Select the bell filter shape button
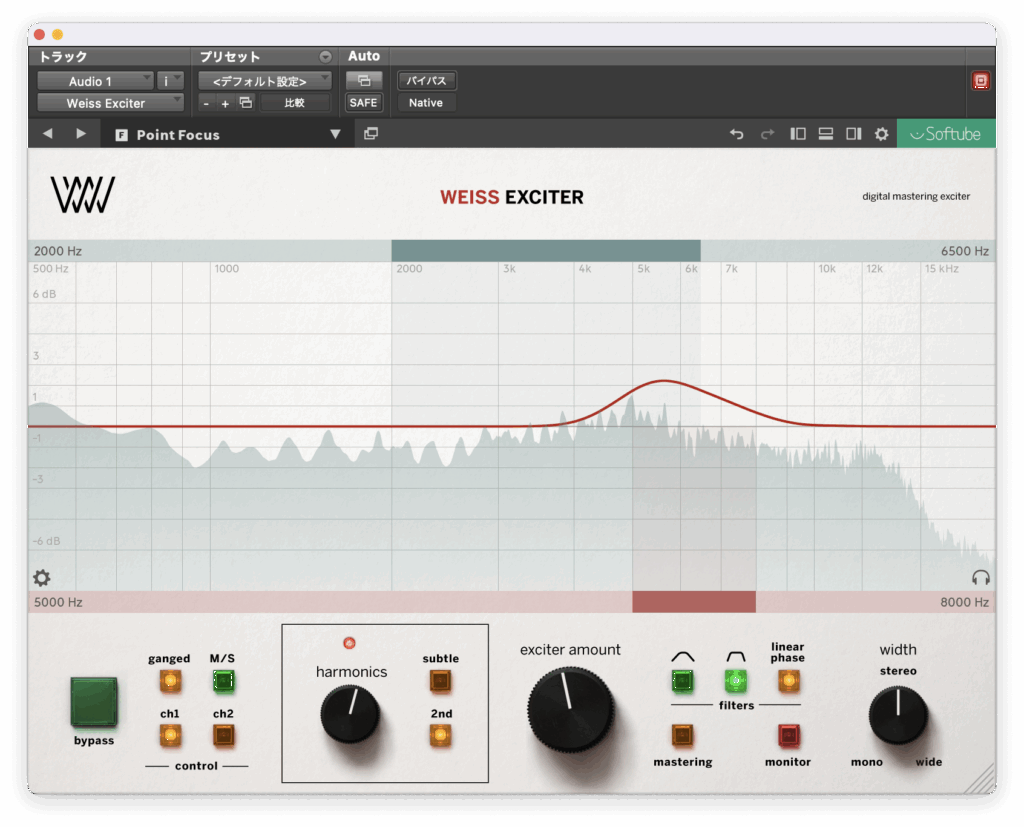Image resolution: width=1024 pixels, height=827 pixels. 682,681
